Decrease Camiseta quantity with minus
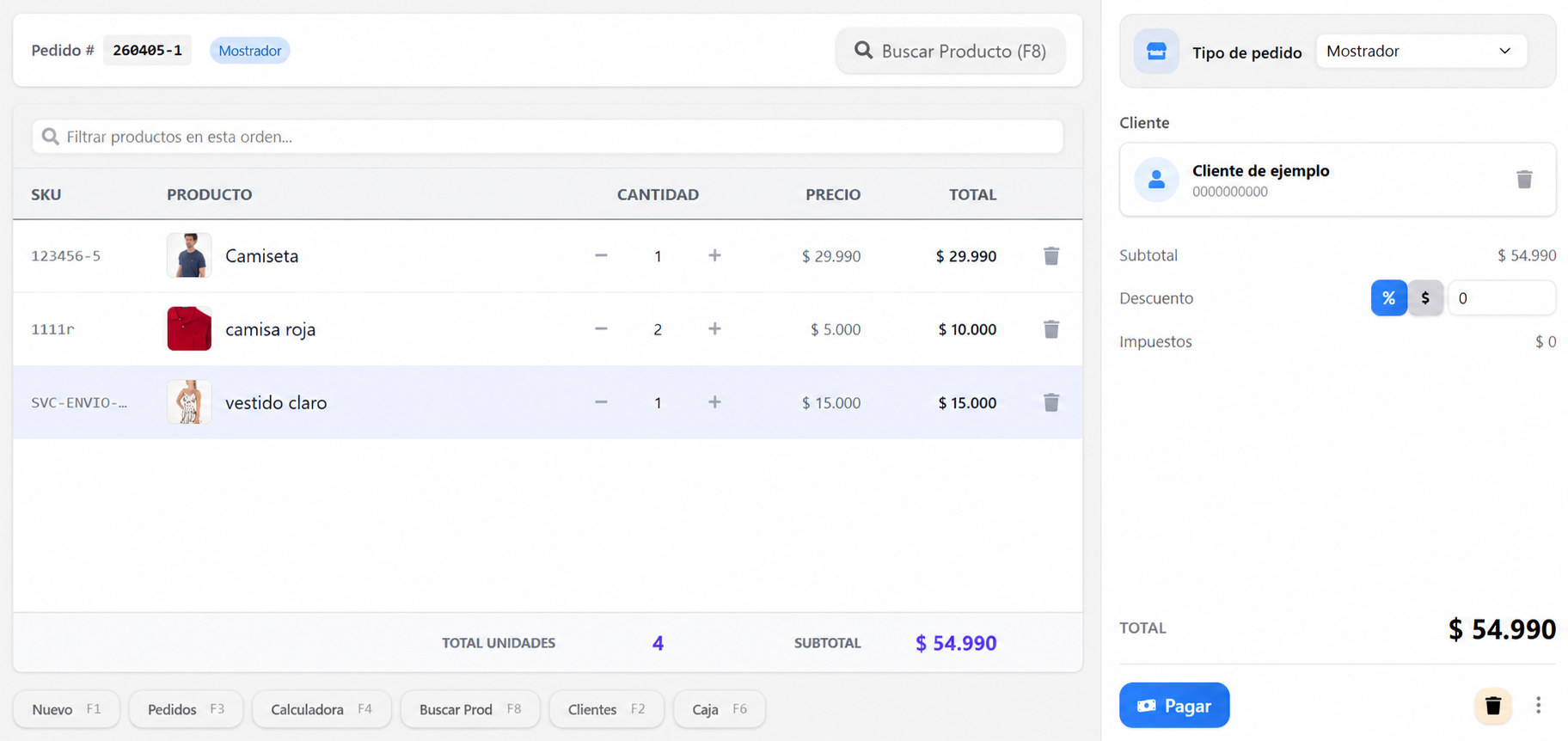This screenshot has height=741, width=1568. click(x=601, y=255)
